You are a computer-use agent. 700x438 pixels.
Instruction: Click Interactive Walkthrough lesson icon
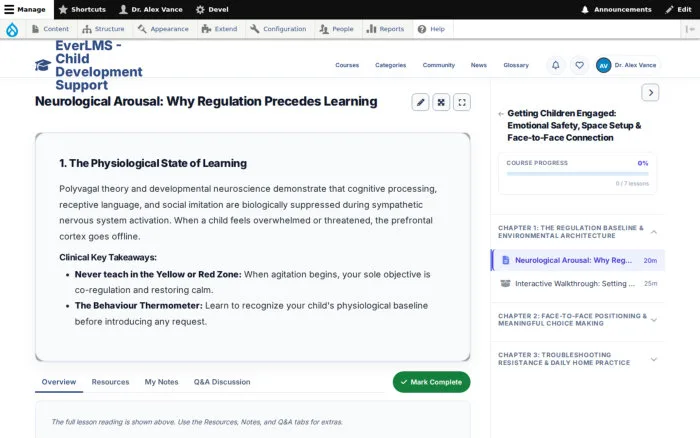click(x=505, y=284)
